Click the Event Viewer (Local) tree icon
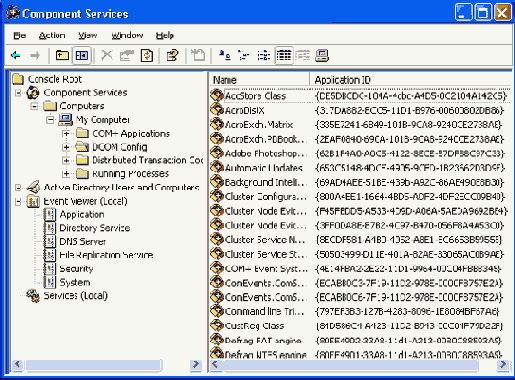This screenshot has height=380, width=515. [x=33, y=201]
